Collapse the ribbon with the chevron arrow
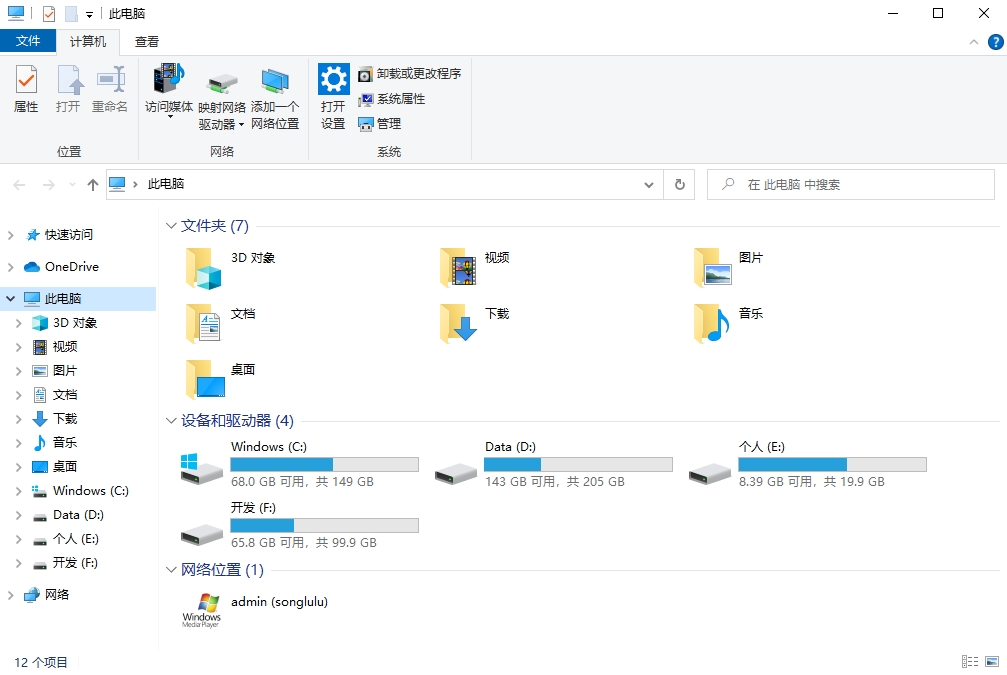The height and width of the screenshot is (675, 1007). click(x=974, y=42)
